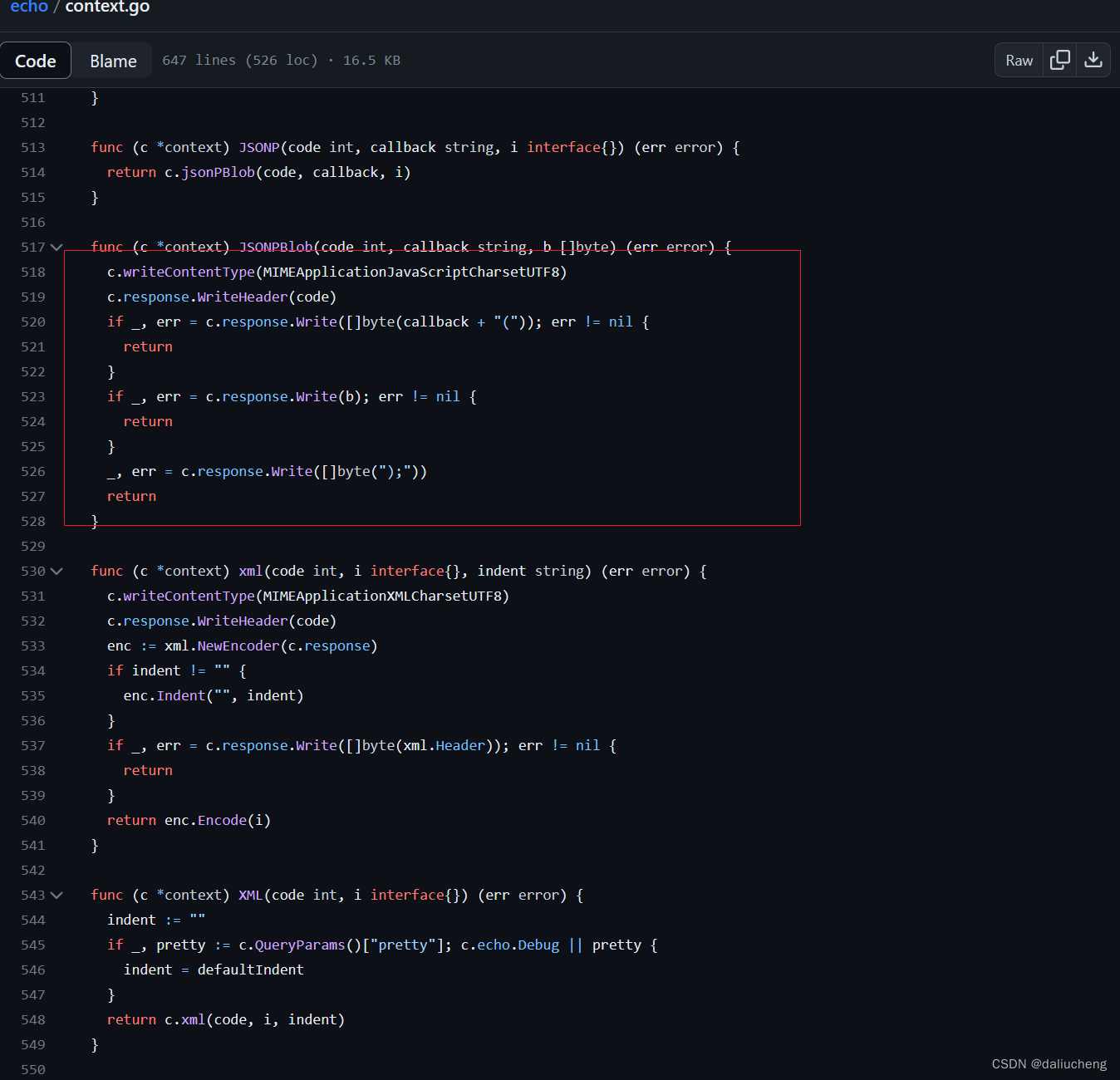Click the JSONP function name on line 513
This screenshot has height=1080, width=1120.
click(x=259, y=147)
